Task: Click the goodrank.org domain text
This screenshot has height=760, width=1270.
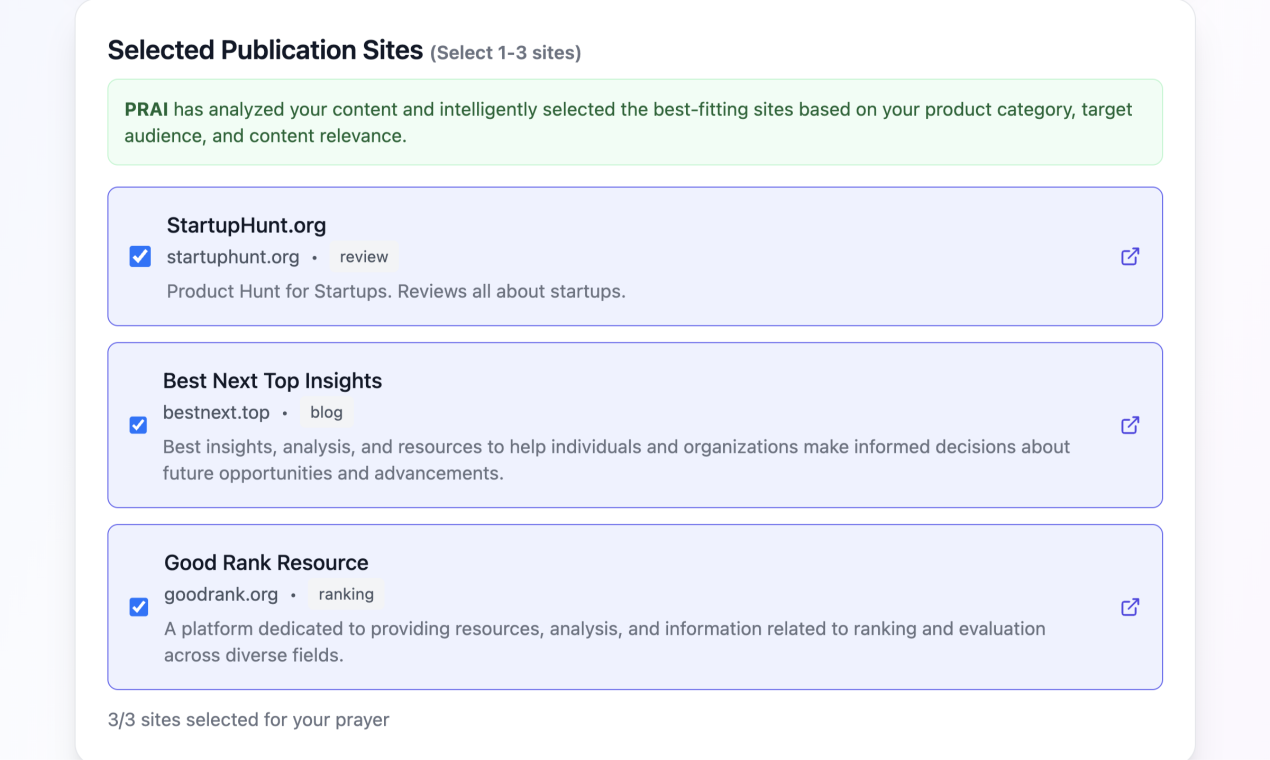Action: pyautogui.click(x=221, y=594)
